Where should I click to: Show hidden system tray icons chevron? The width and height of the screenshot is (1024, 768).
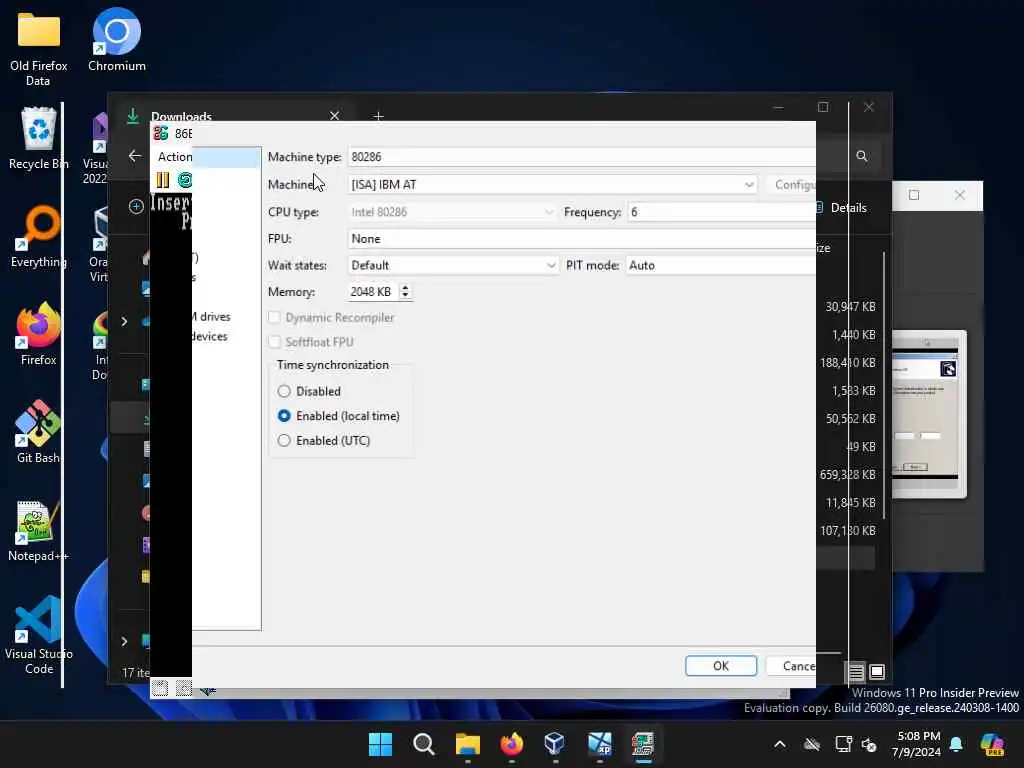point(780,744)
